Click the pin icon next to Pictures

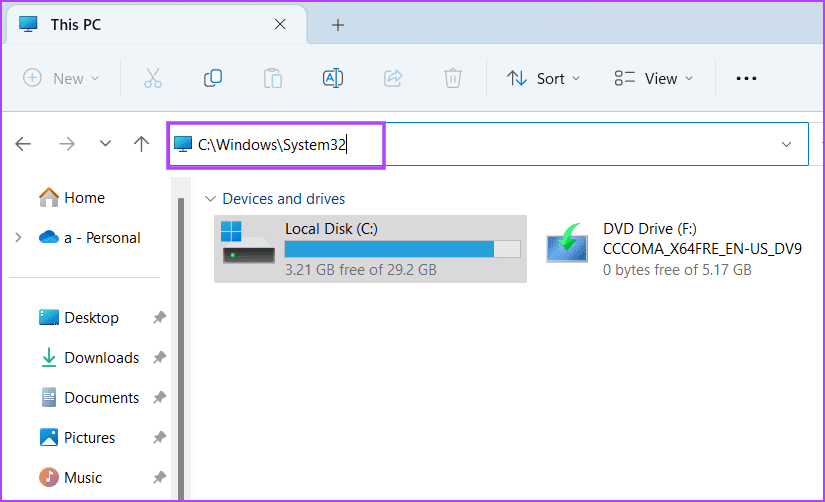point(159,437)
